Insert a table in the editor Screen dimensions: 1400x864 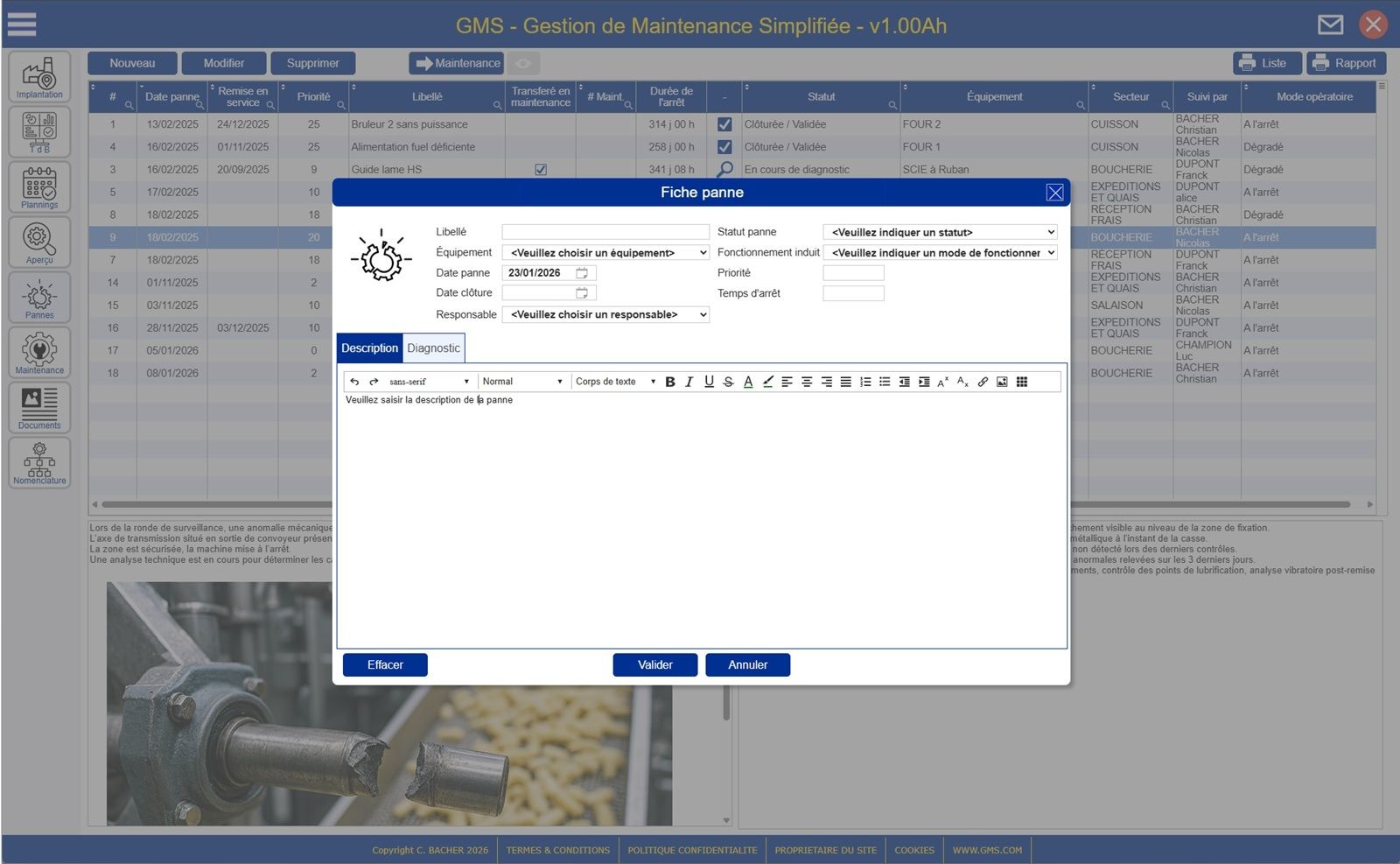[x=1022, y=382]
